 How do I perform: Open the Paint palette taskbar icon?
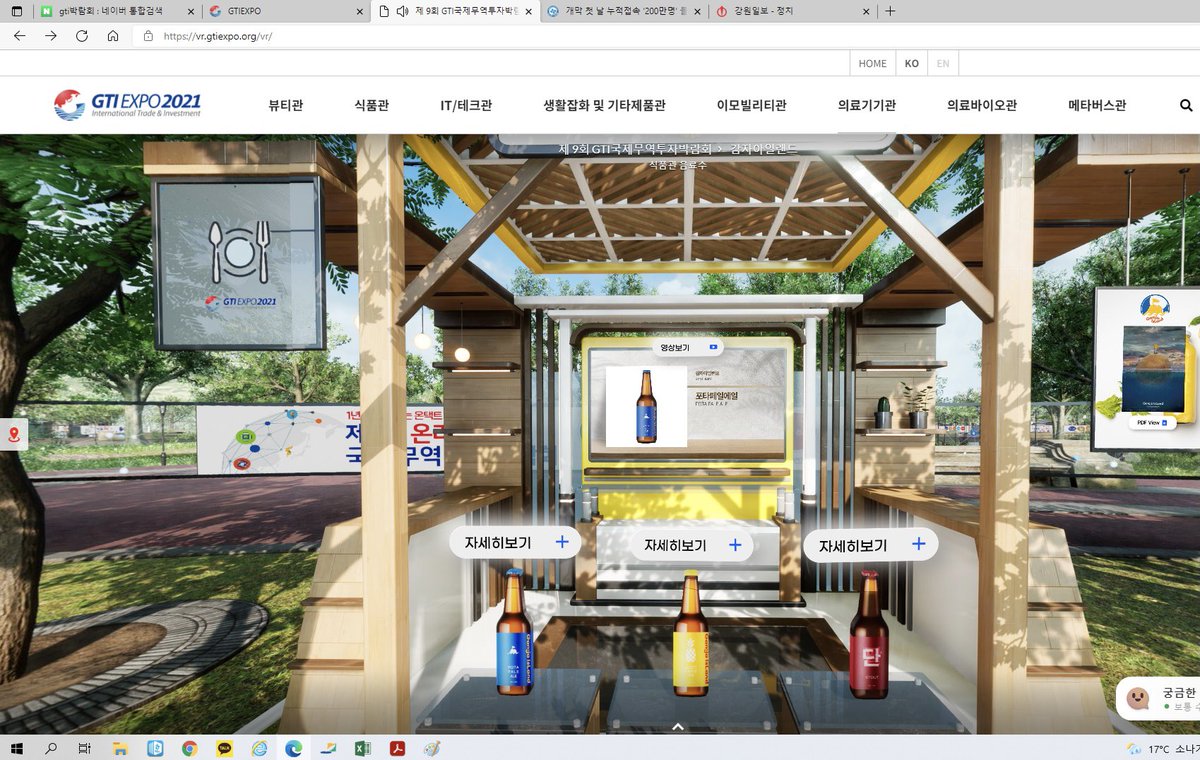pos(431,748)
